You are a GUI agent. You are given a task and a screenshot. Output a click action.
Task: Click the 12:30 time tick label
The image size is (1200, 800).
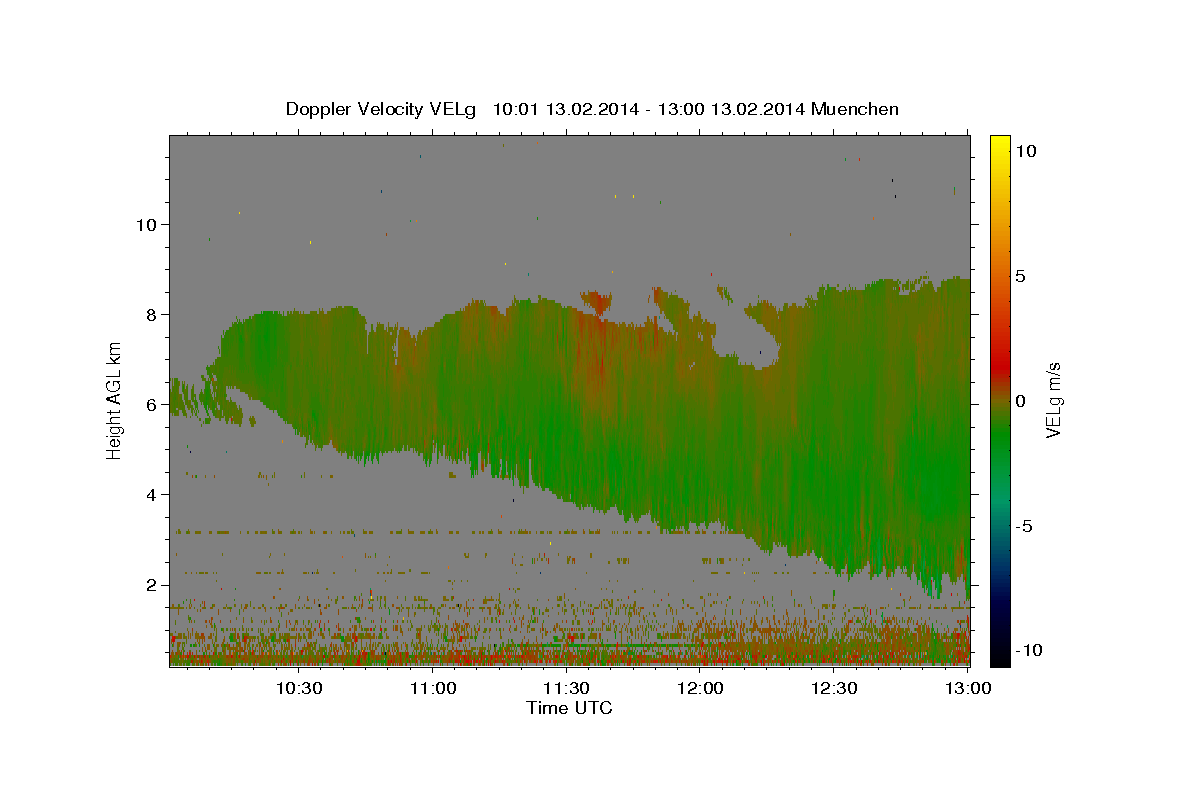(833, 688)
